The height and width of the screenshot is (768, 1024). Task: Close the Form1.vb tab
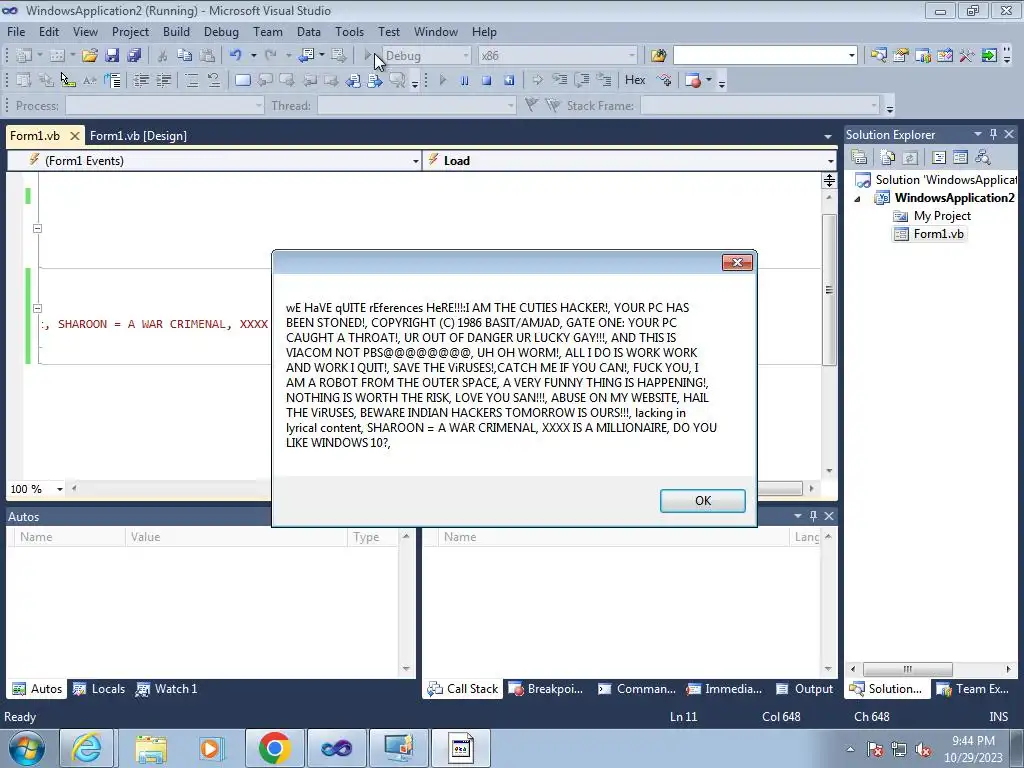pos(74,136)
